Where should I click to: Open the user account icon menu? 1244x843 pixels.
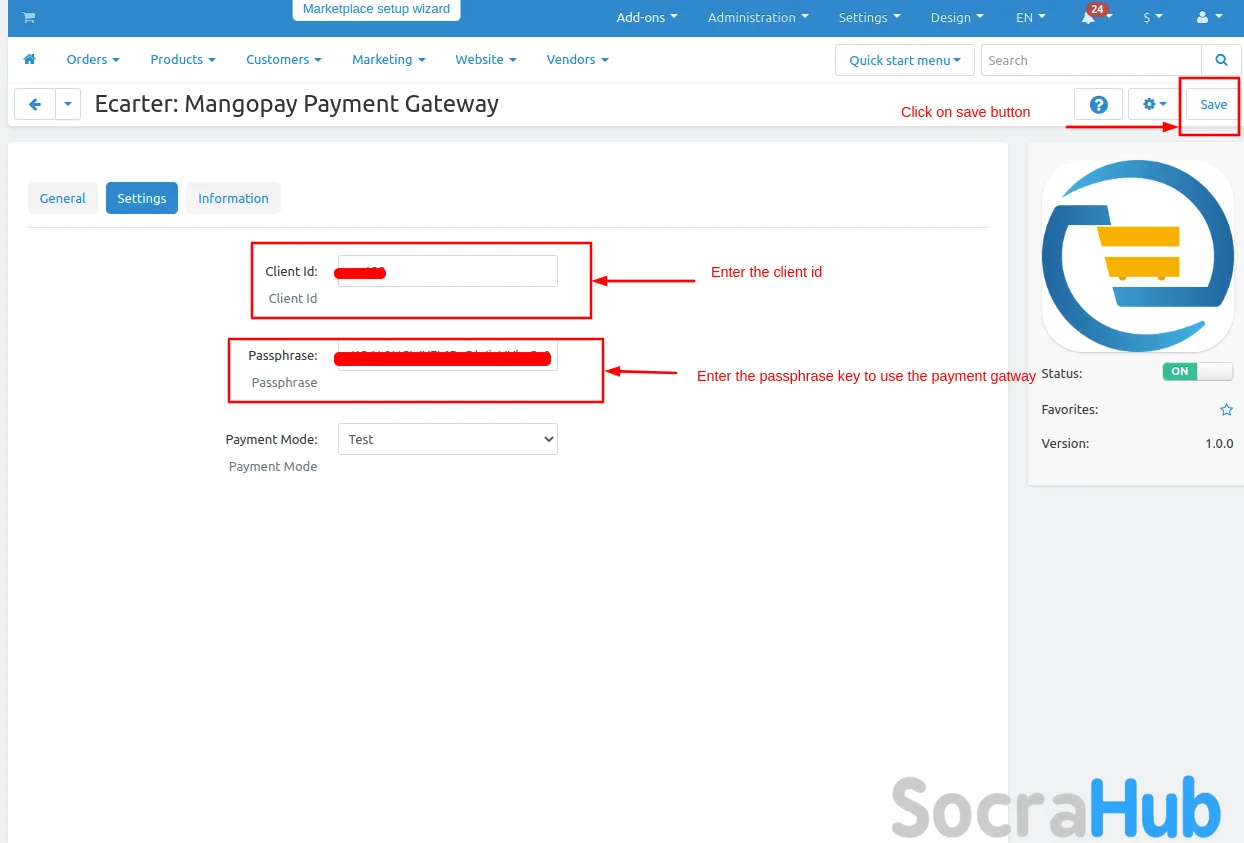pos(1209,17)
